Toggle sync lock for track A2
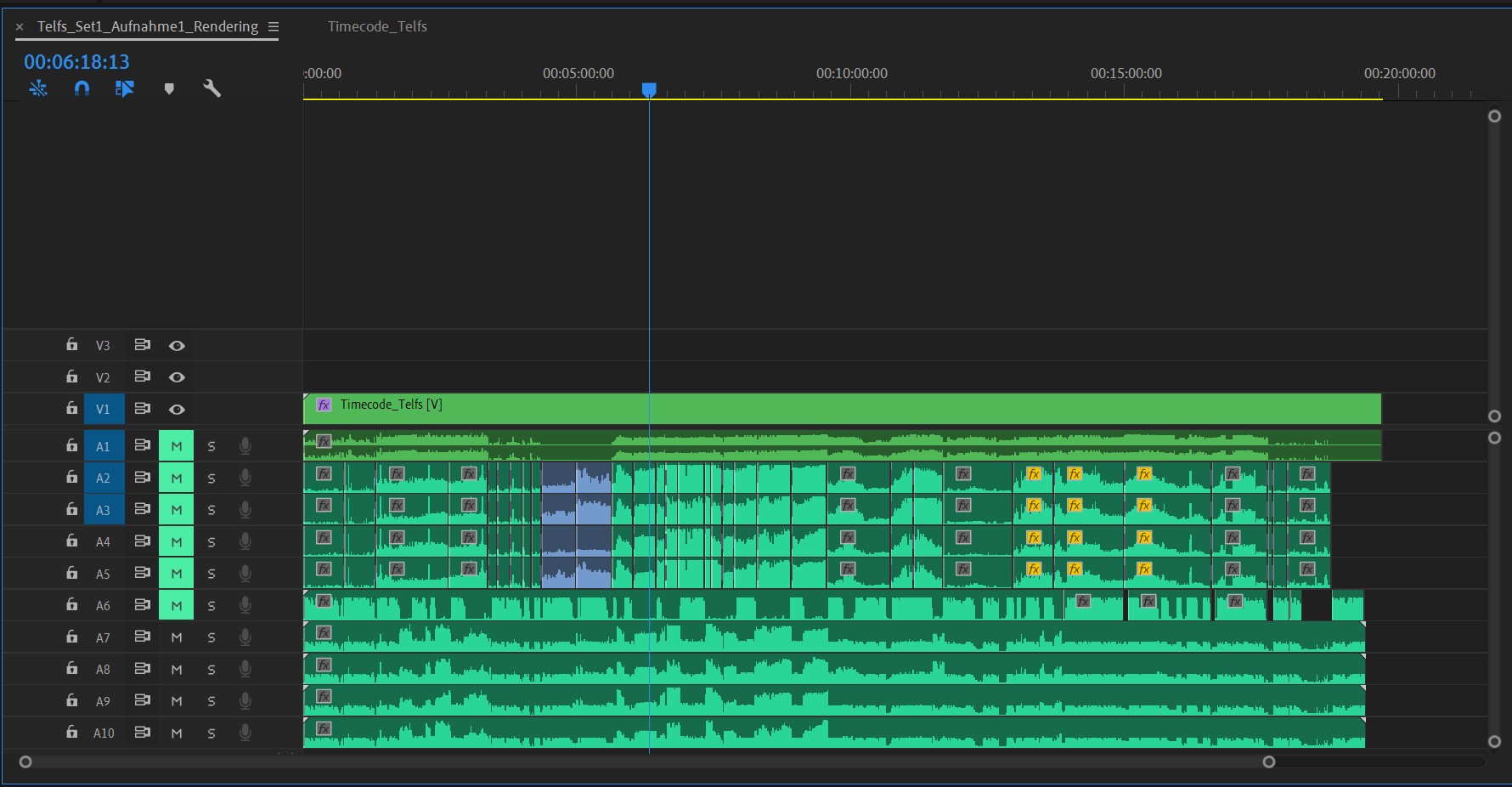 tap(142, 478)
